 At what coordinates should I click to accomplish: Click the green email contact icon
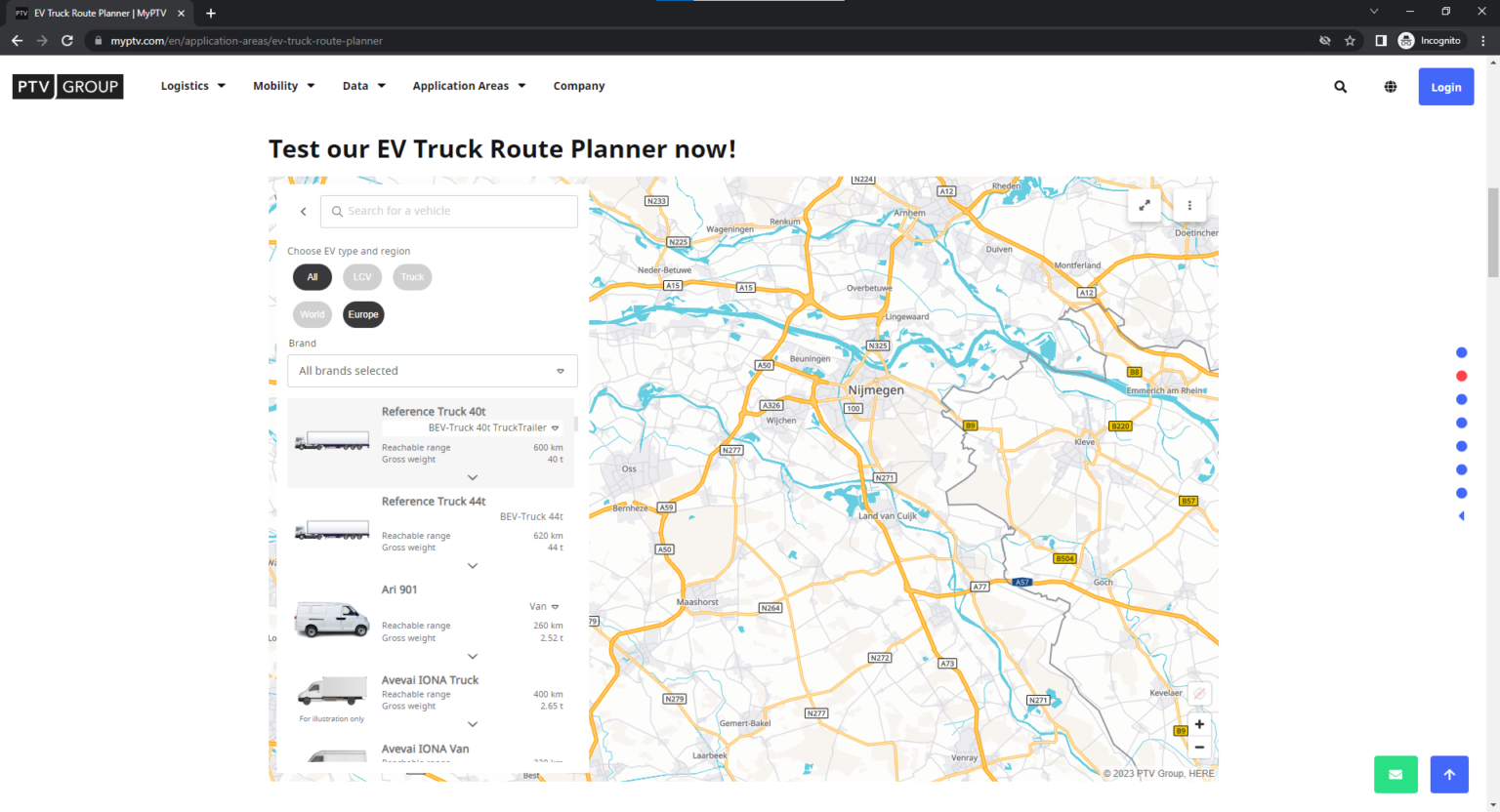coord(1396,774)
